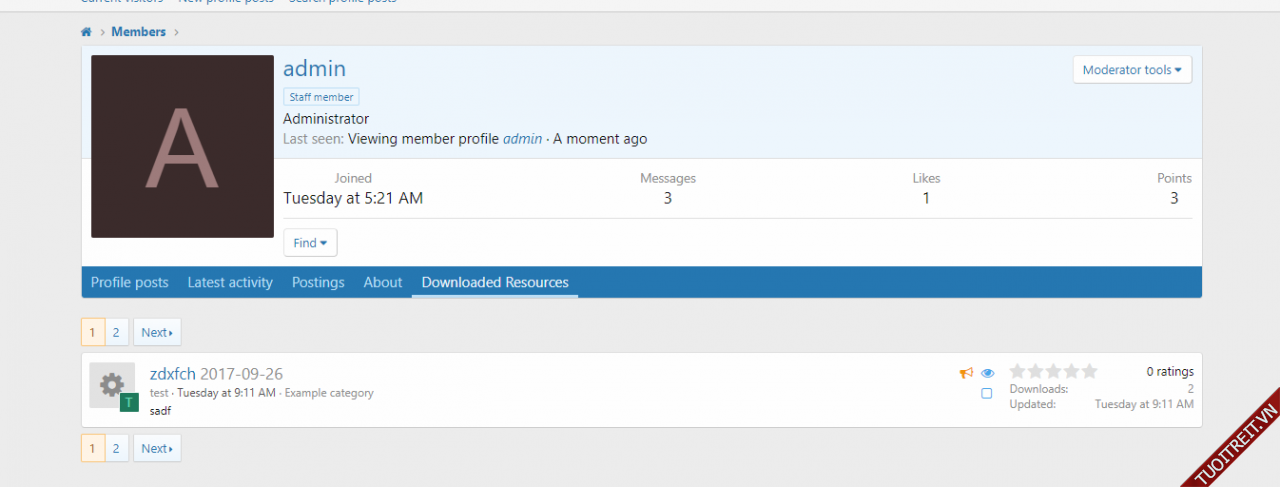1280x487 pixels.
Task: Click the orange megaphone icon on resource
Action: click(x=966, y=373)
